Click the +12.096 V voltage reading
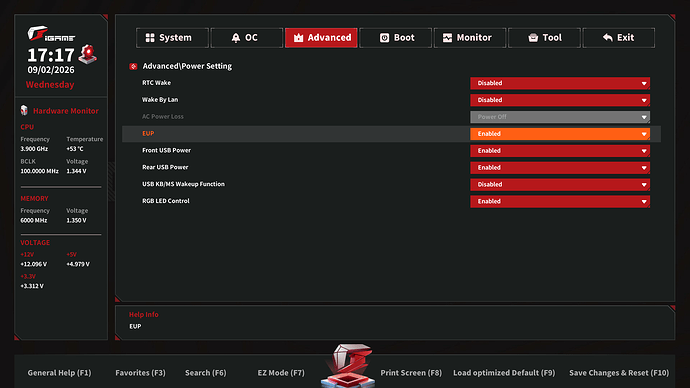The image size is (690, 388). [33, 264]
